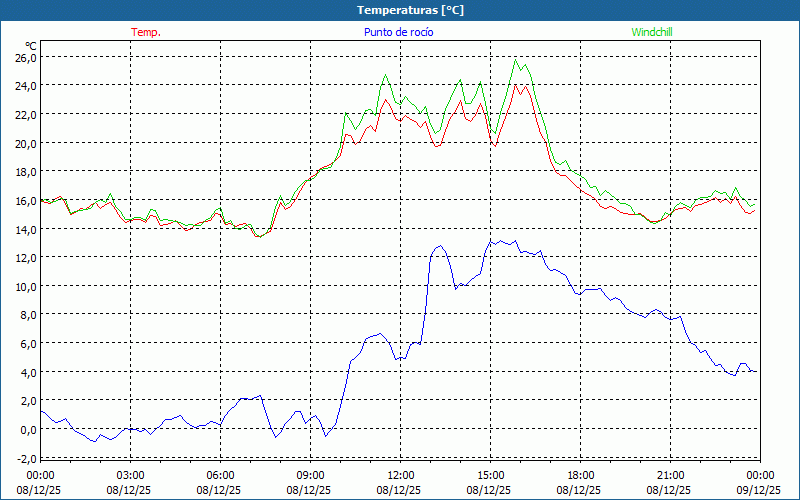
Task: Select the red Temp. legend label
Action: click(x=146, y=32)
